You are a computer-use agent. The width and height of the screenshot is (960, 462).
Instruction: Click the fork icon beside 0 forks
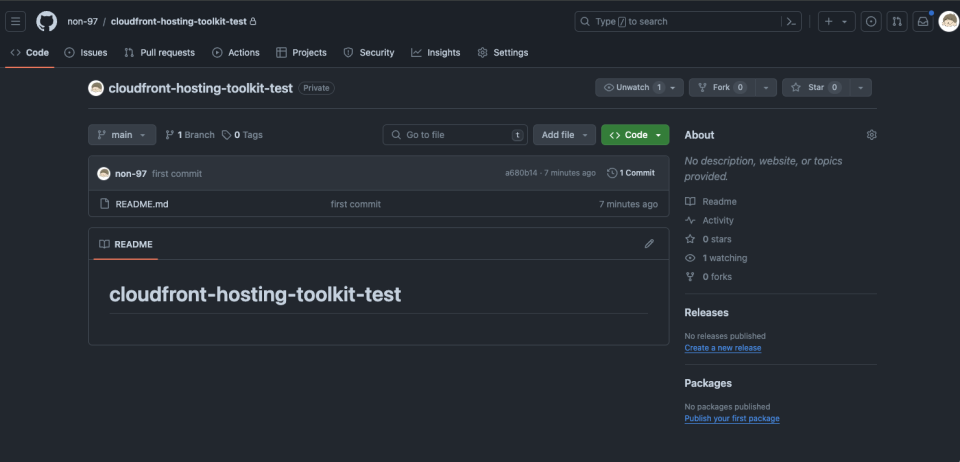click(690, 277)
